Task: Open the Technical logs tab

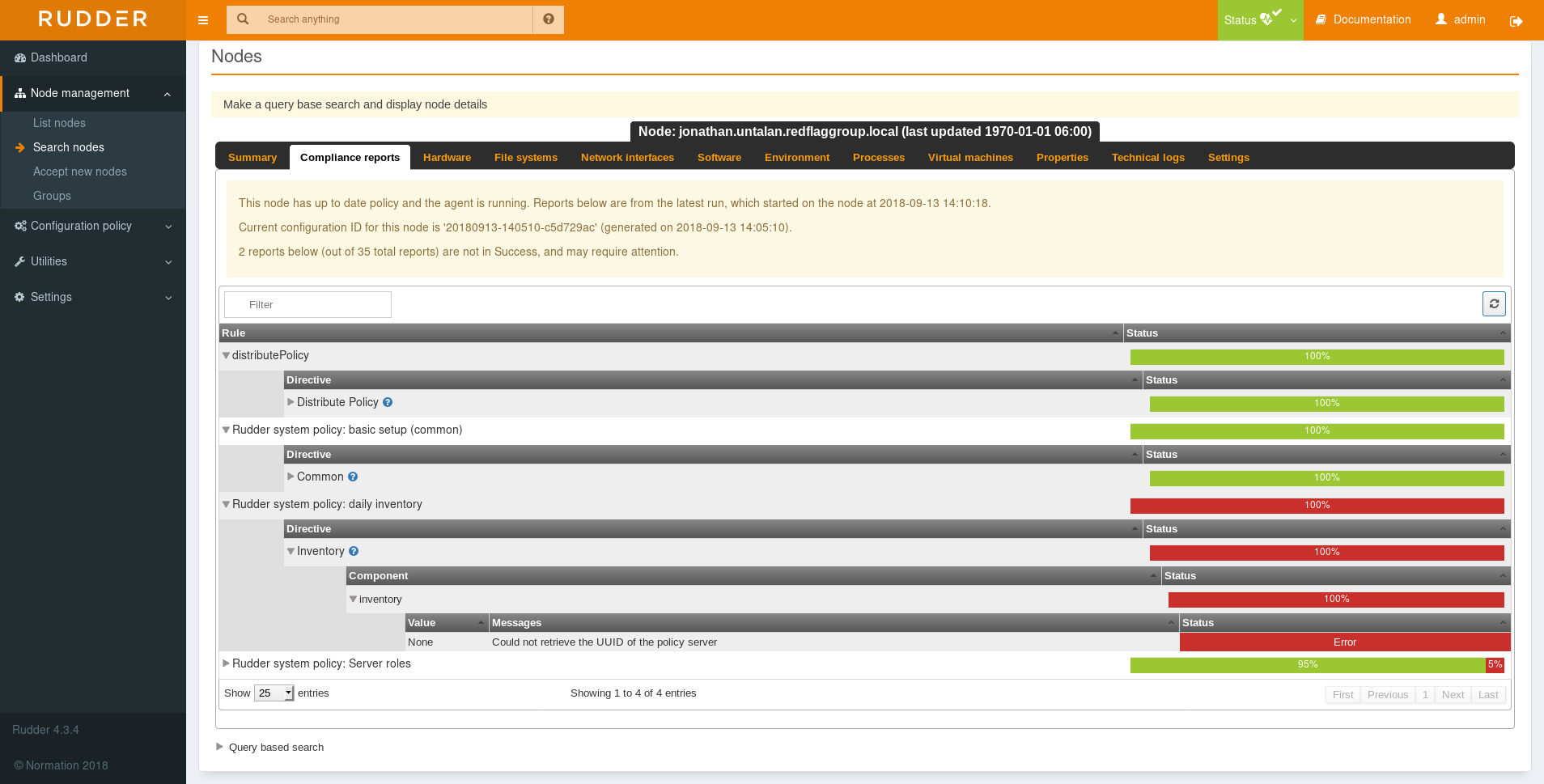Action: point(1147,157)
